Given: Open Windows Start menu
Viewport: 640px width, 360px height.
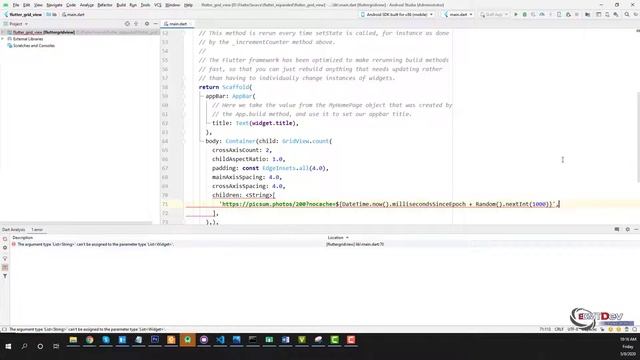Looking at the screenshot, I should tap(8, 346).
